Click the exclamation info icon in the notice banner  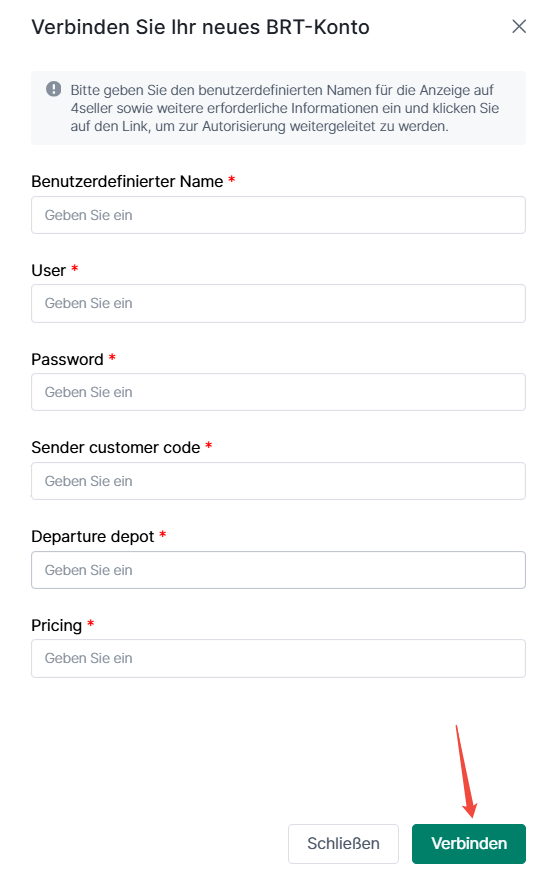coord(54,89)
